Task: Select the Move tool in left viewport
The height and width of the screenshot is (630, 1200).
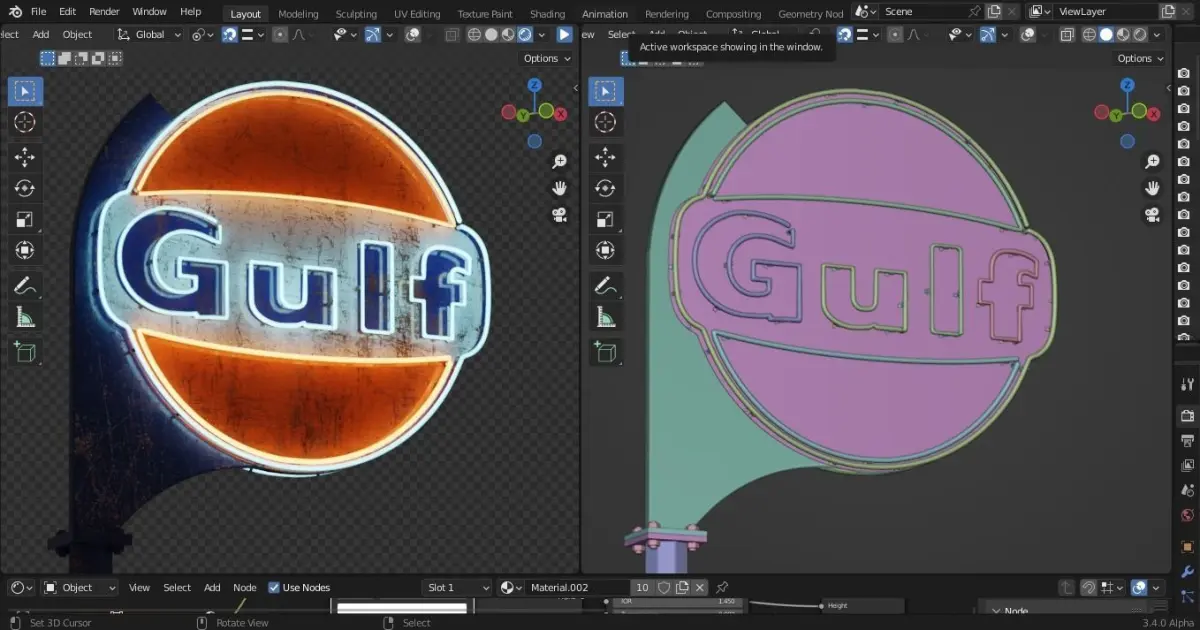Action: (25, 157)
